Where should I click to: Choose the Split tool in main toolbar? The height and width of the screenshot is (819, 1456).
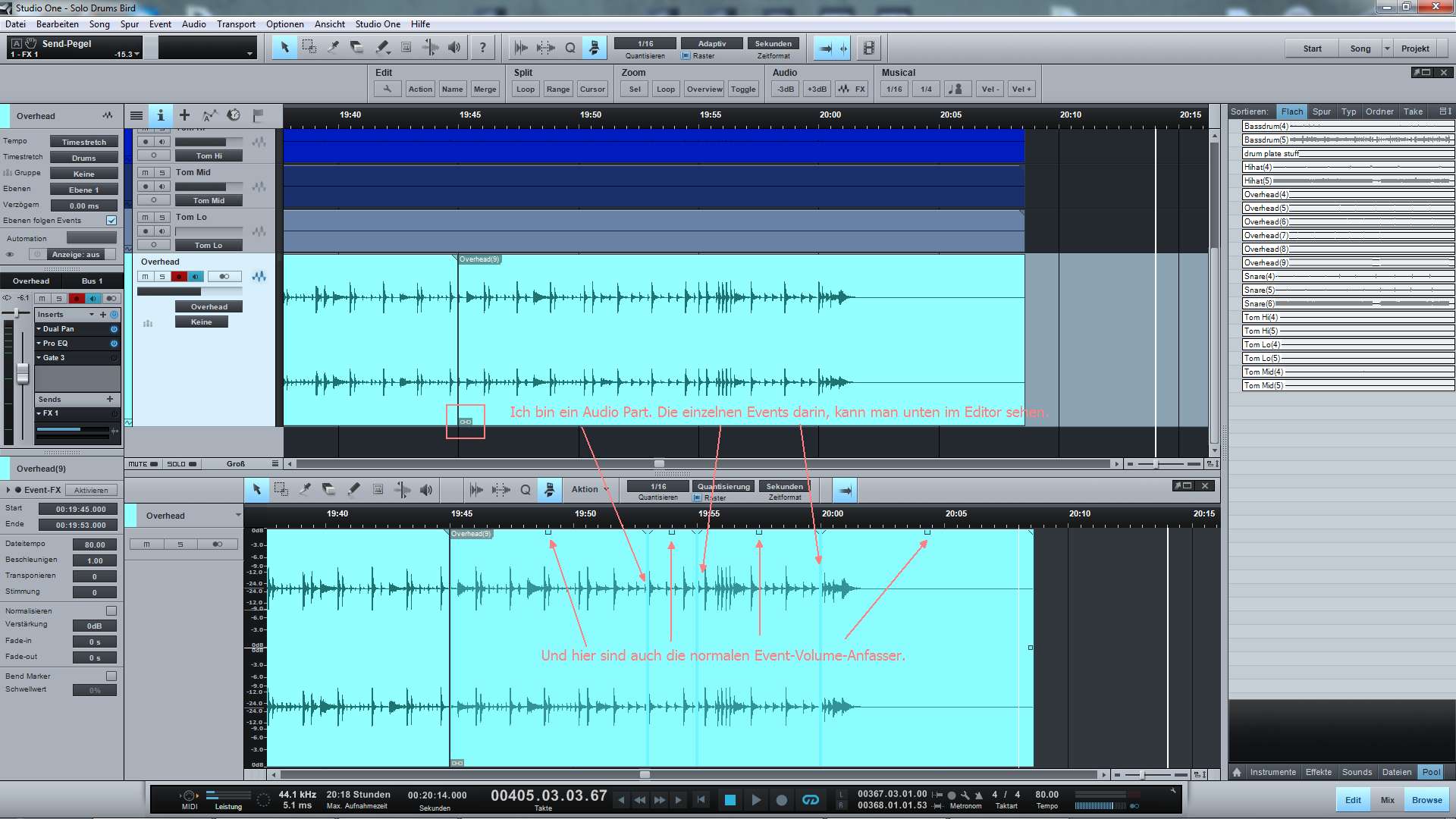click(x=333, y=48)
